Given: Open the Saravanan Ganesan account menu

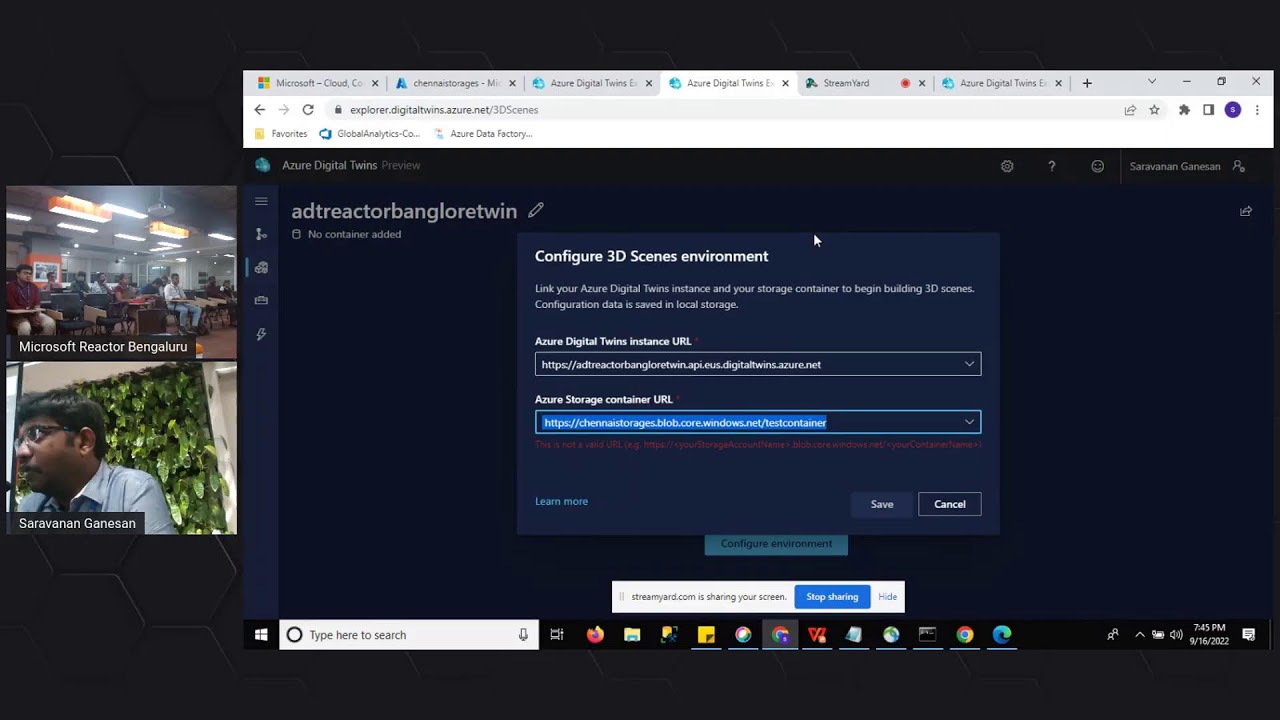Looking at the screenshot, I should coord(1187,166).
